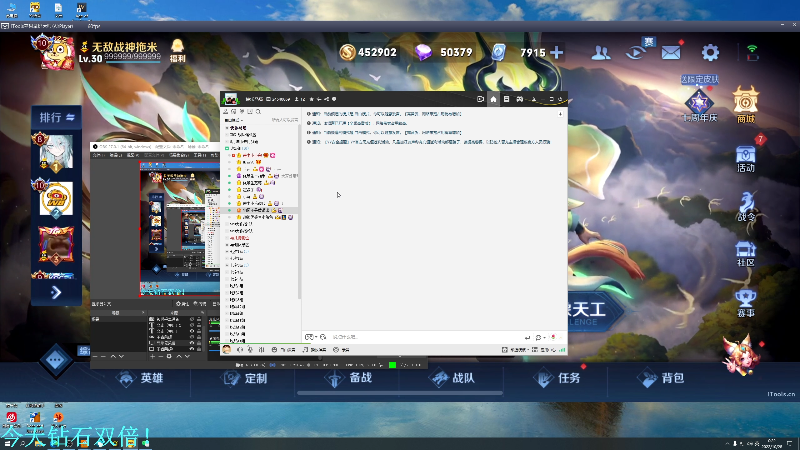The height and width of the screenshot is (450, 800).
Task: Toggle visibility eye of last OBS source row
Action: tap(192, 349)
